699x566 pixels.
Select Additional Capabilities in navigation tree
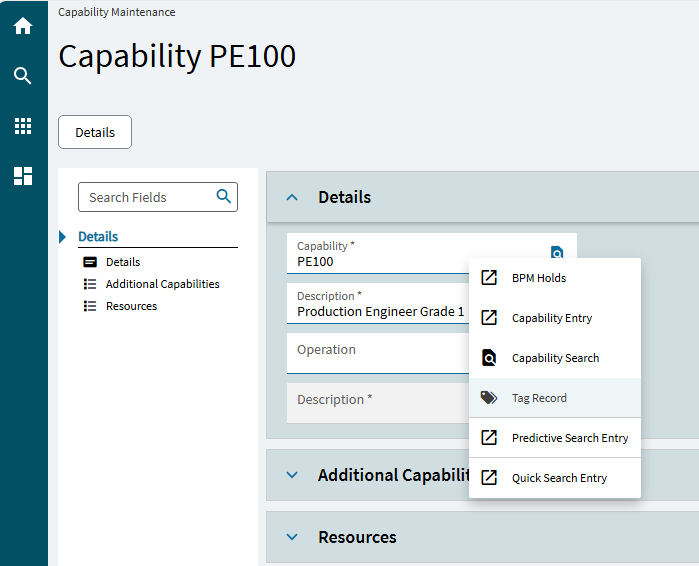point(162,284)
